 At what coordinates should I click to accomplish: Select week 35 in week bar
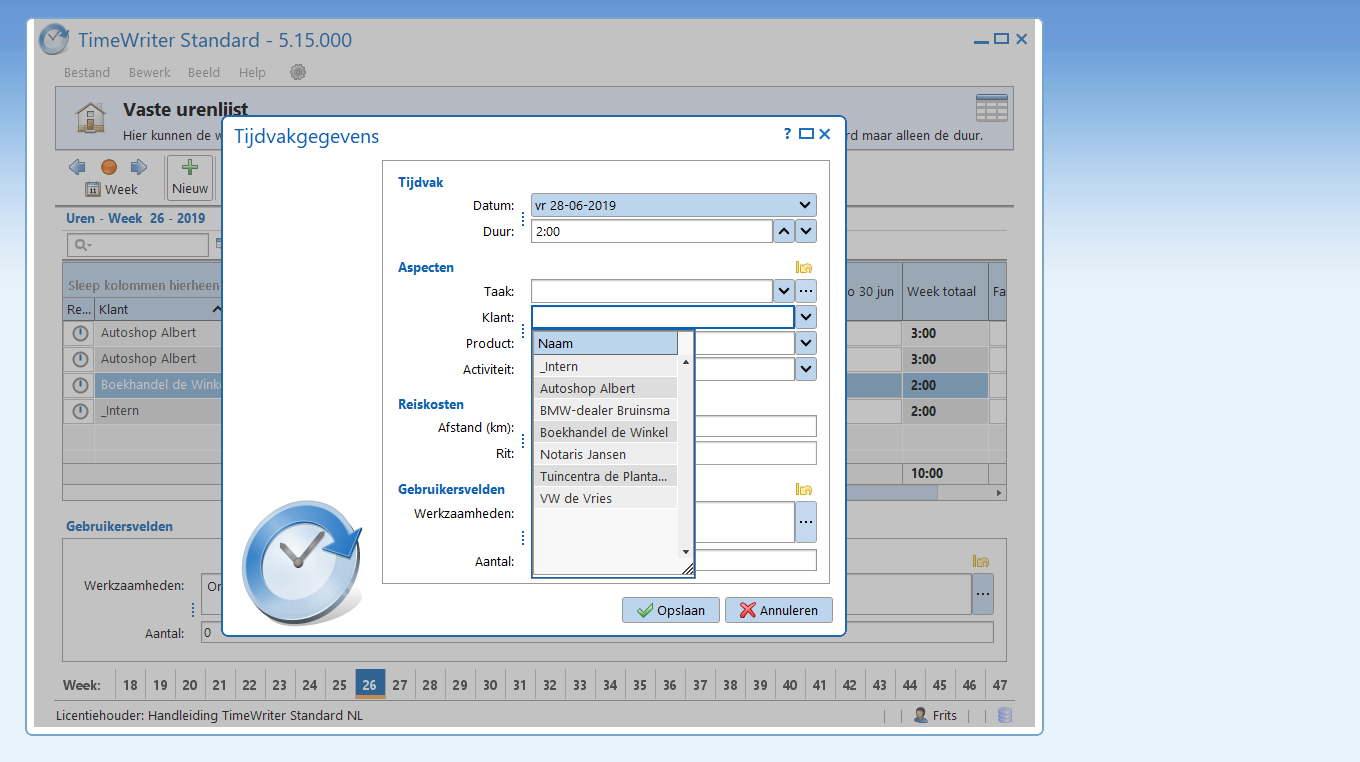point(640,685)
